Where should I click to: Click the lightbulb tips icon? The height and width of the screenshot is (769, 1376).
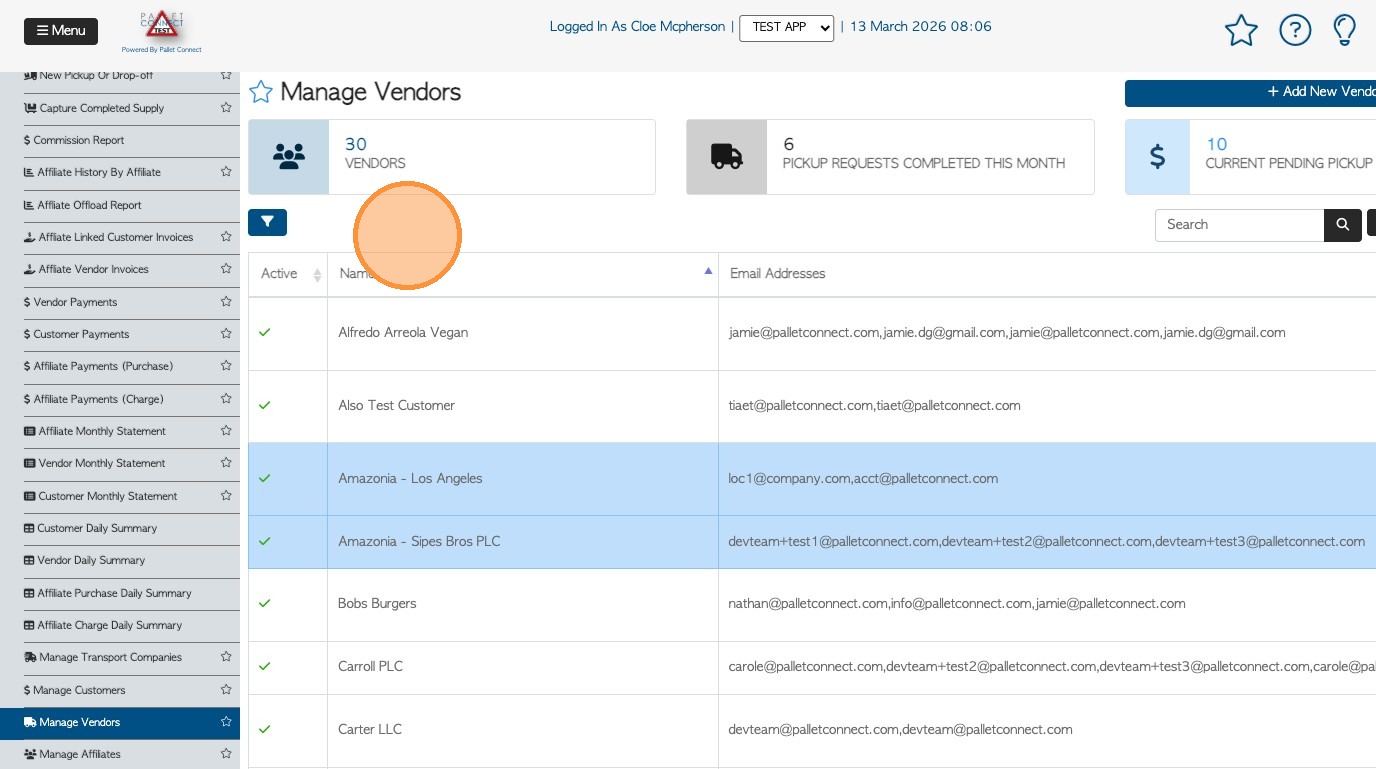[x=1345, y=30]
